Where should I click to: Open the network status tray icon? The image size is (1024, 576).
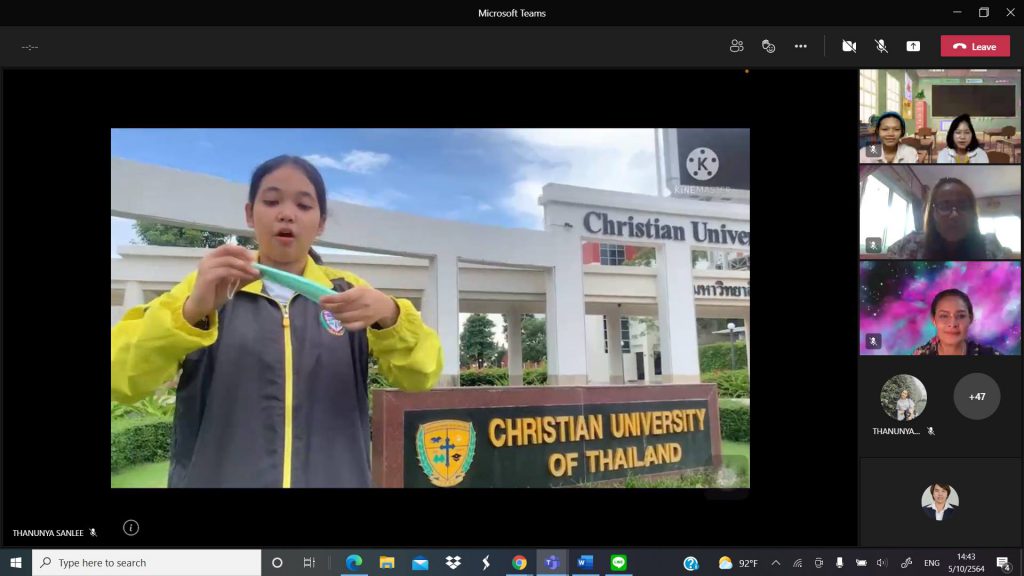[x=797, y=562]
